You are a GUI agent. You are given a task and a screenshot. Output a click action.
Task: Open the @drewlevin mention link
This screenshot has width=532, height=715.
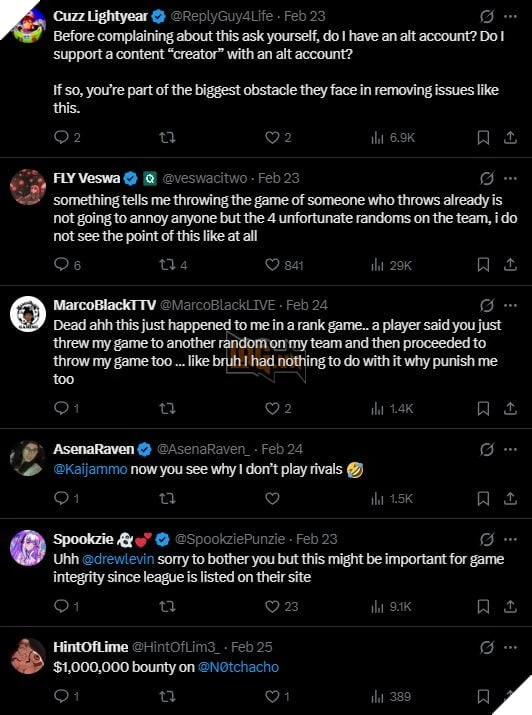(118, 559)
